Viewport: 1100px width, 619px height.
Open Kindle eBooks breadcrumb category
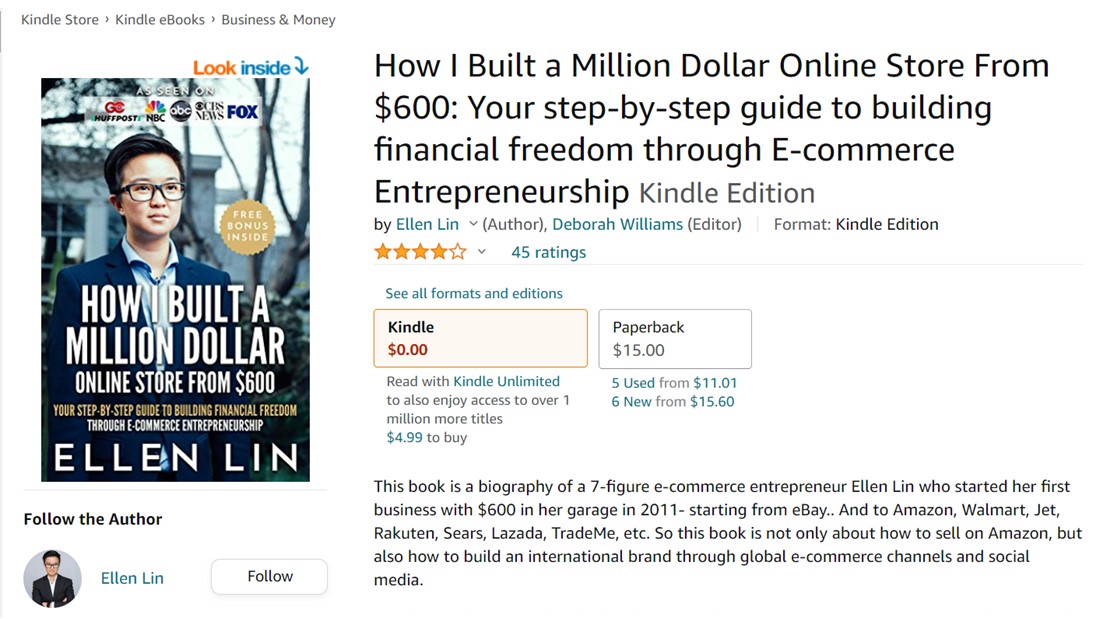tap(160, 19)
